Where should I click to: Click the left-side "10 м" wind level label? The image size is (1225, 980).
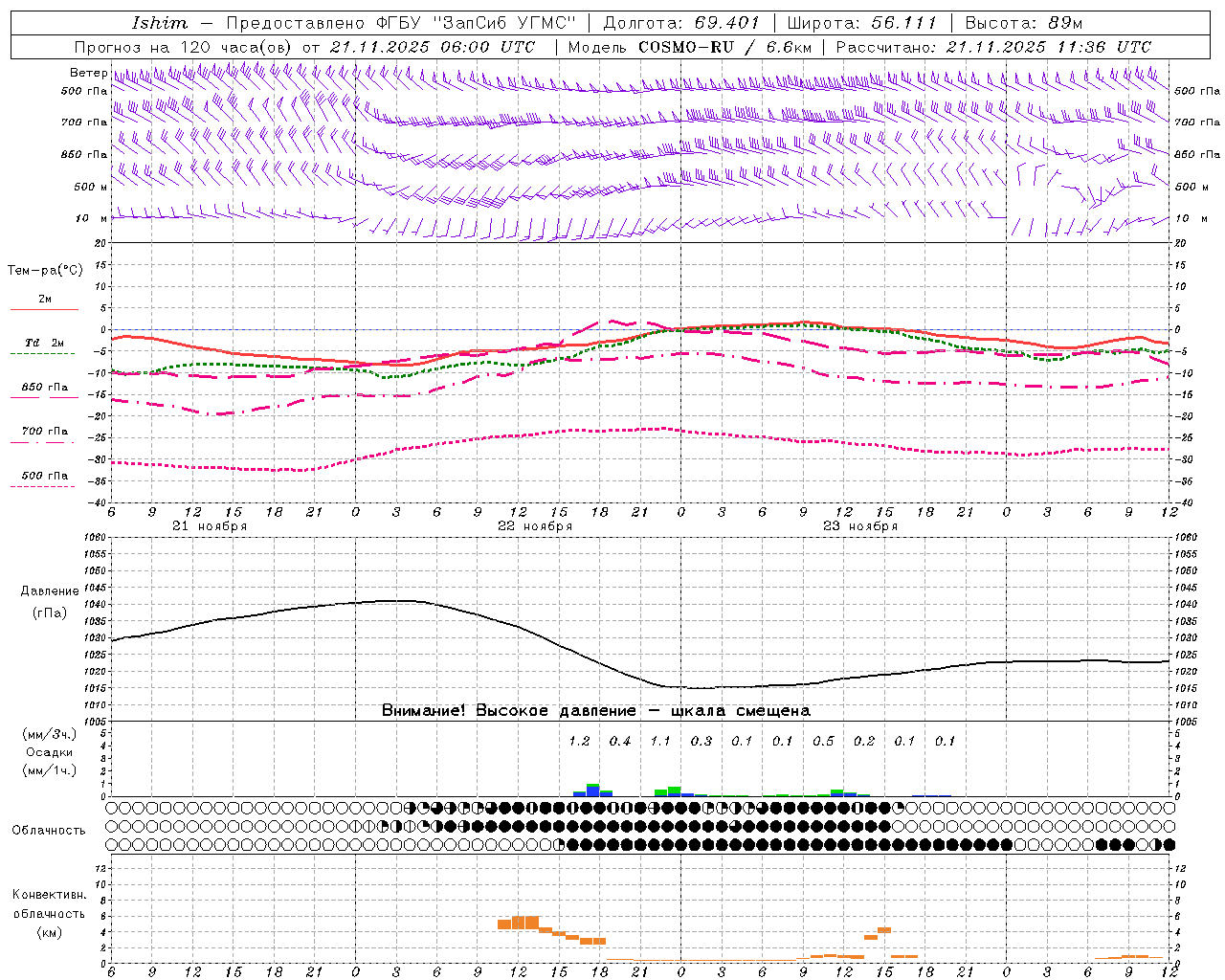pos(91,218)
